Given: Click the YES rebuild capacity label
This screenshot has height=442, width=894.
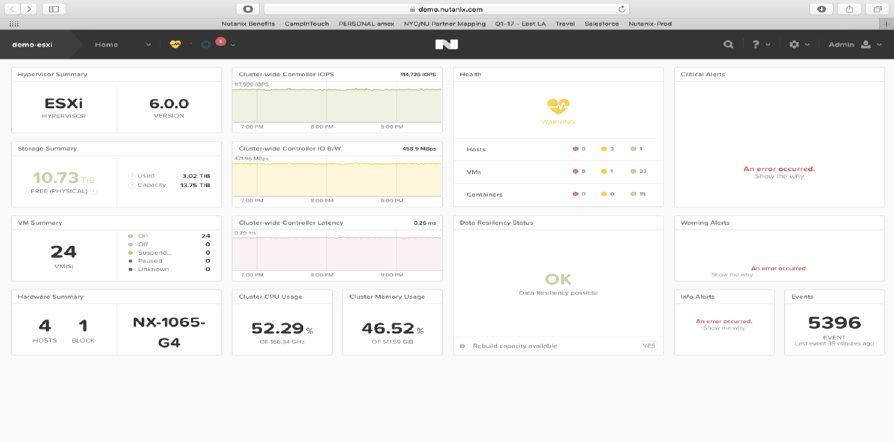Looking at the screenshot, I should tap(648, 346).
